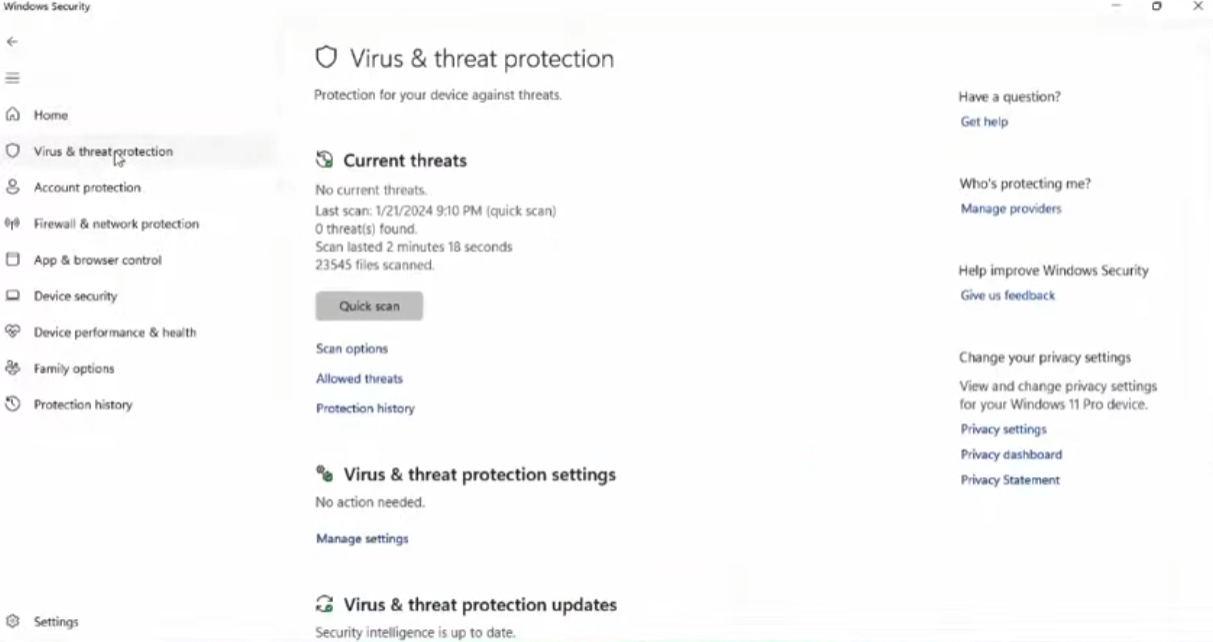View Allowed threats

[x=359, y=379]
